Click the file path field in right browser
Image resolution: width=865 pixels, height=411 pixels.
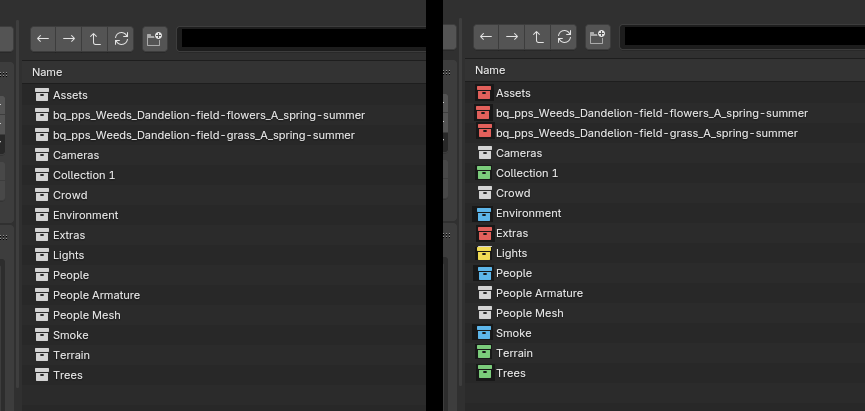(x=743, y=37)
